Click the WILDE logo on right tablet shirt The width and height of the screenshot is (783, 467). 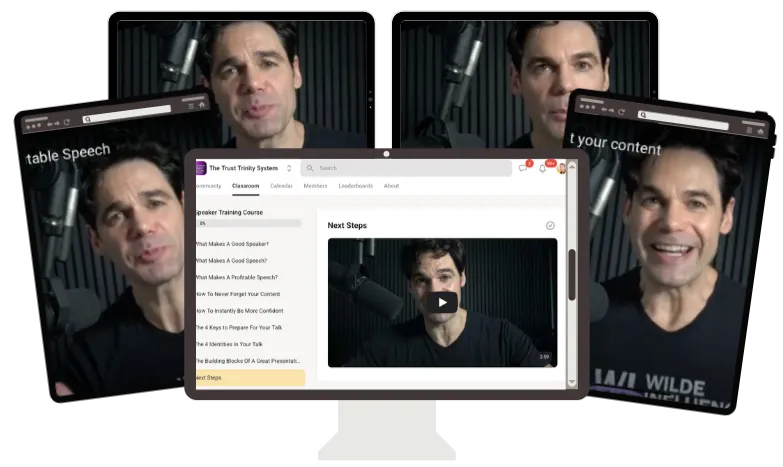point(675,386)
